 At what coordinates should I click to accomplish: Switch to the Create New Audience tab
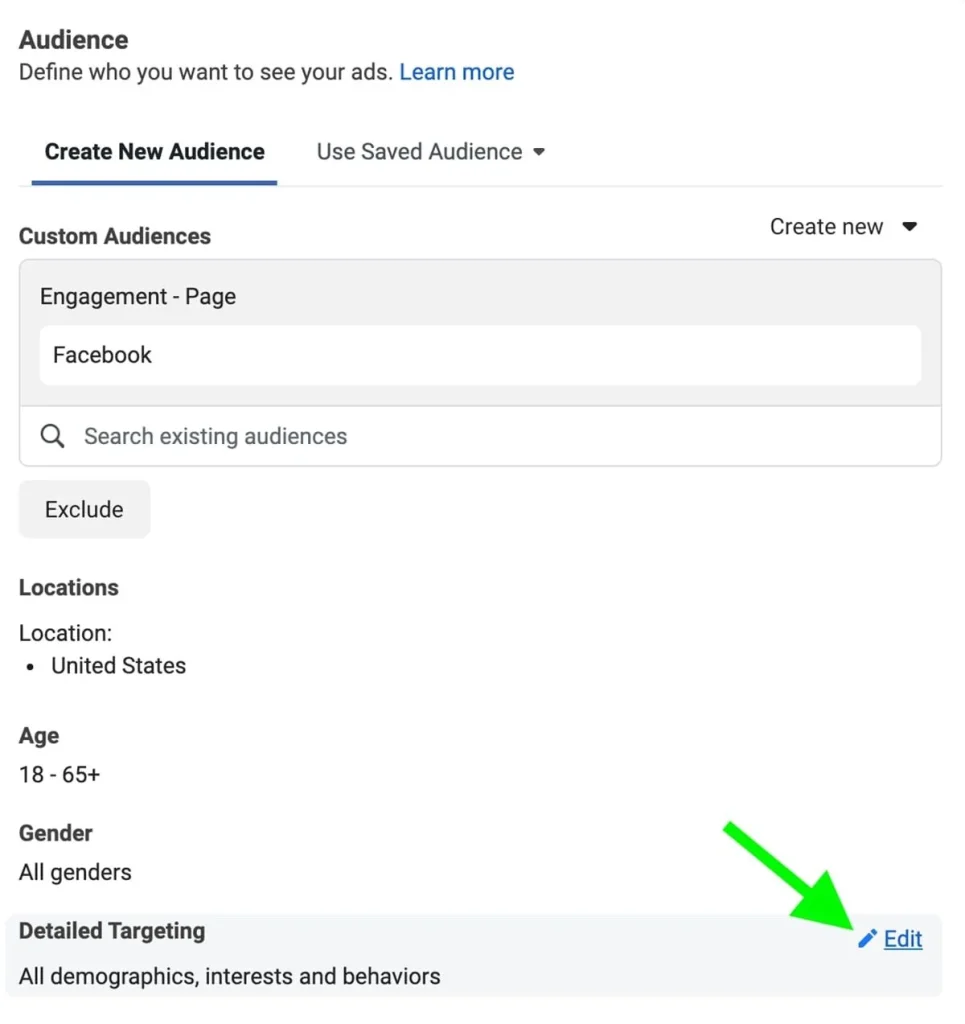coord(155,152)
